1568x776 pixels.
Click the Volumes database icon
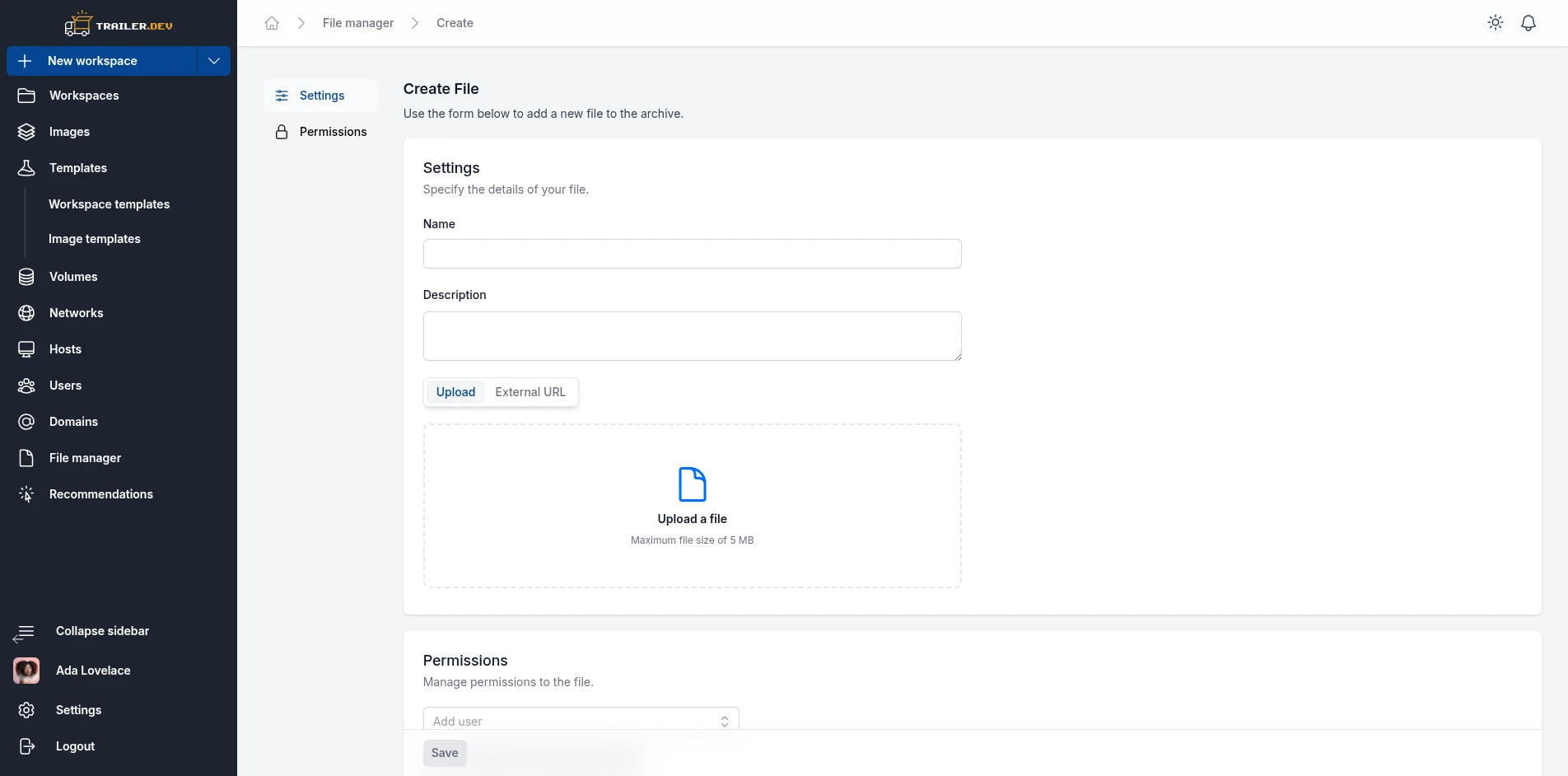(26, 277)
